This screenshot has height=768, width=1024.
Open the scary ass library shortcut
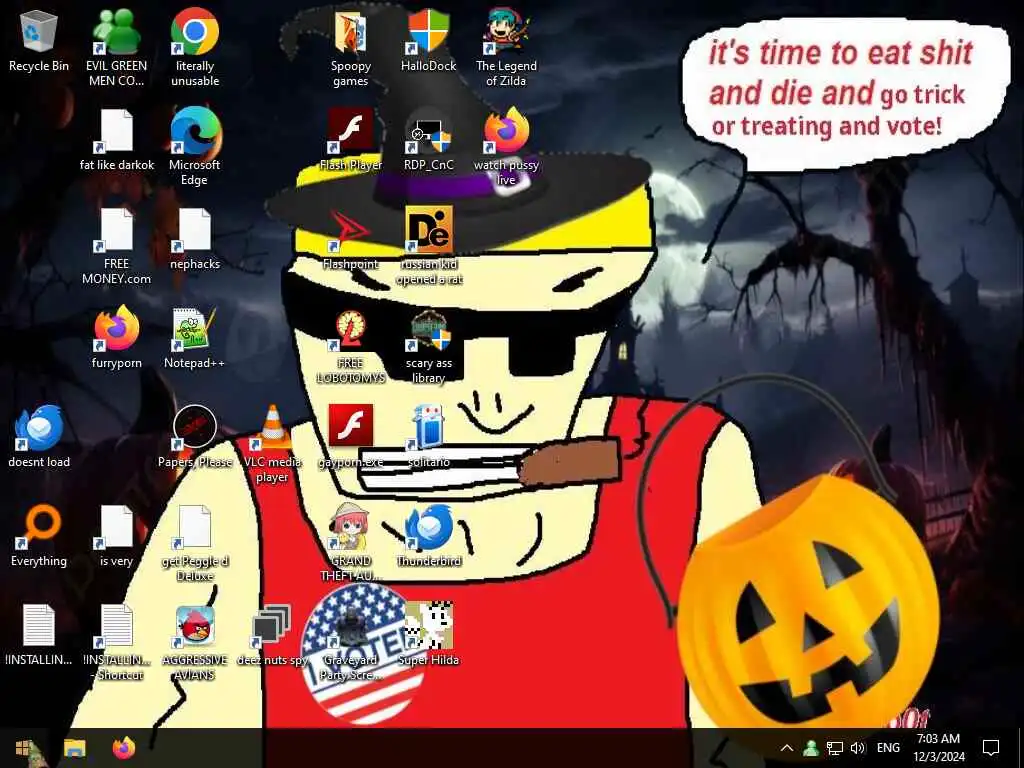tap(428, 346)
